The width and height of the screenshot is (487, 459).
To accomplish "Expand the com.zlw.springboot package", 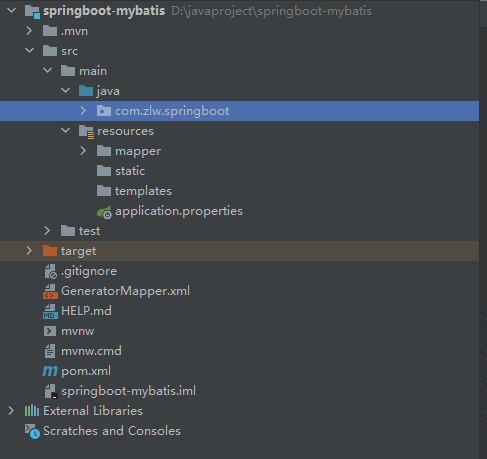I will 83,111.
